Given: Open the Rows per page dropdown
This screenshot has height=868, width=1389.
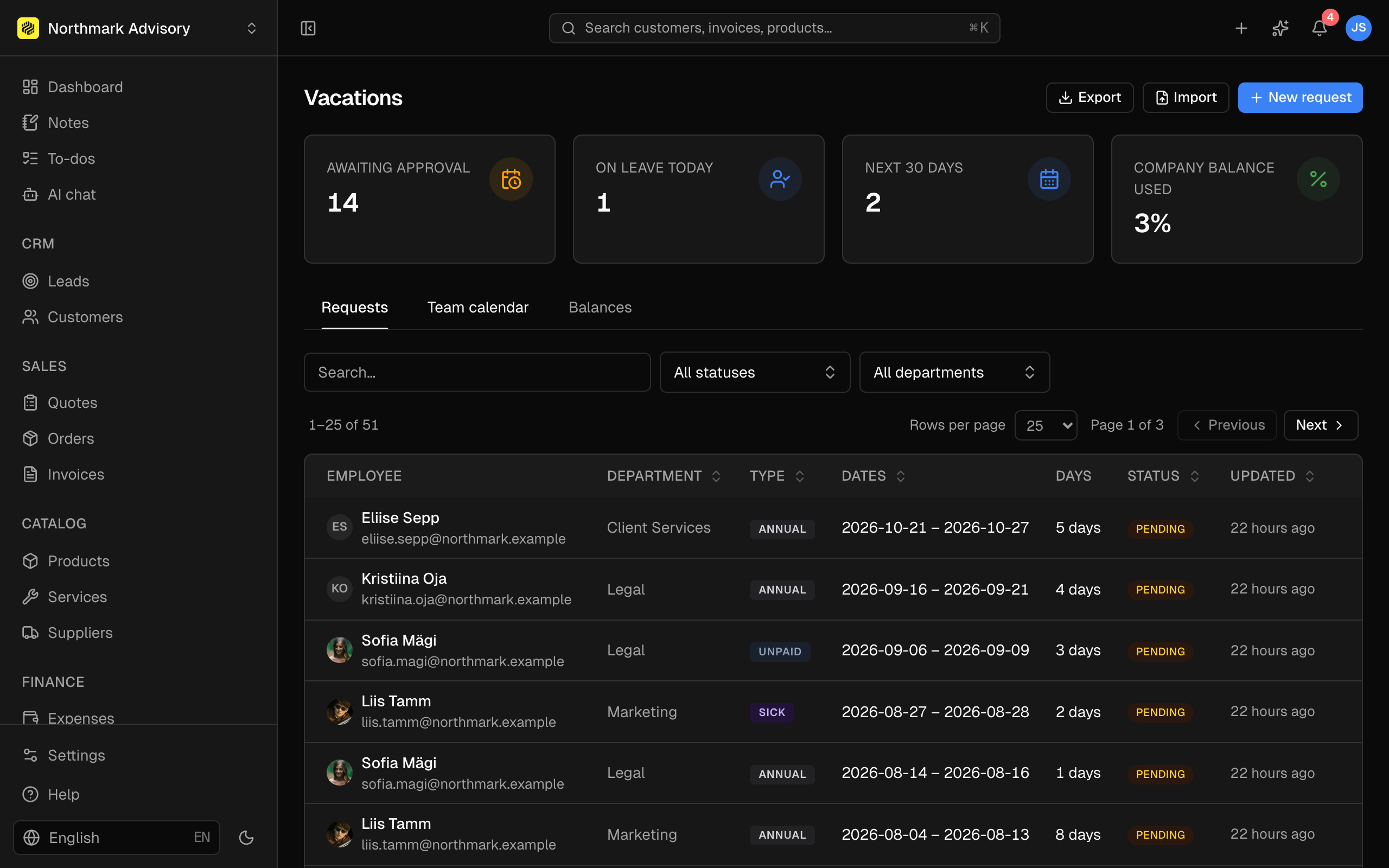Looking at the screenshot, I should coord(1046,425).
